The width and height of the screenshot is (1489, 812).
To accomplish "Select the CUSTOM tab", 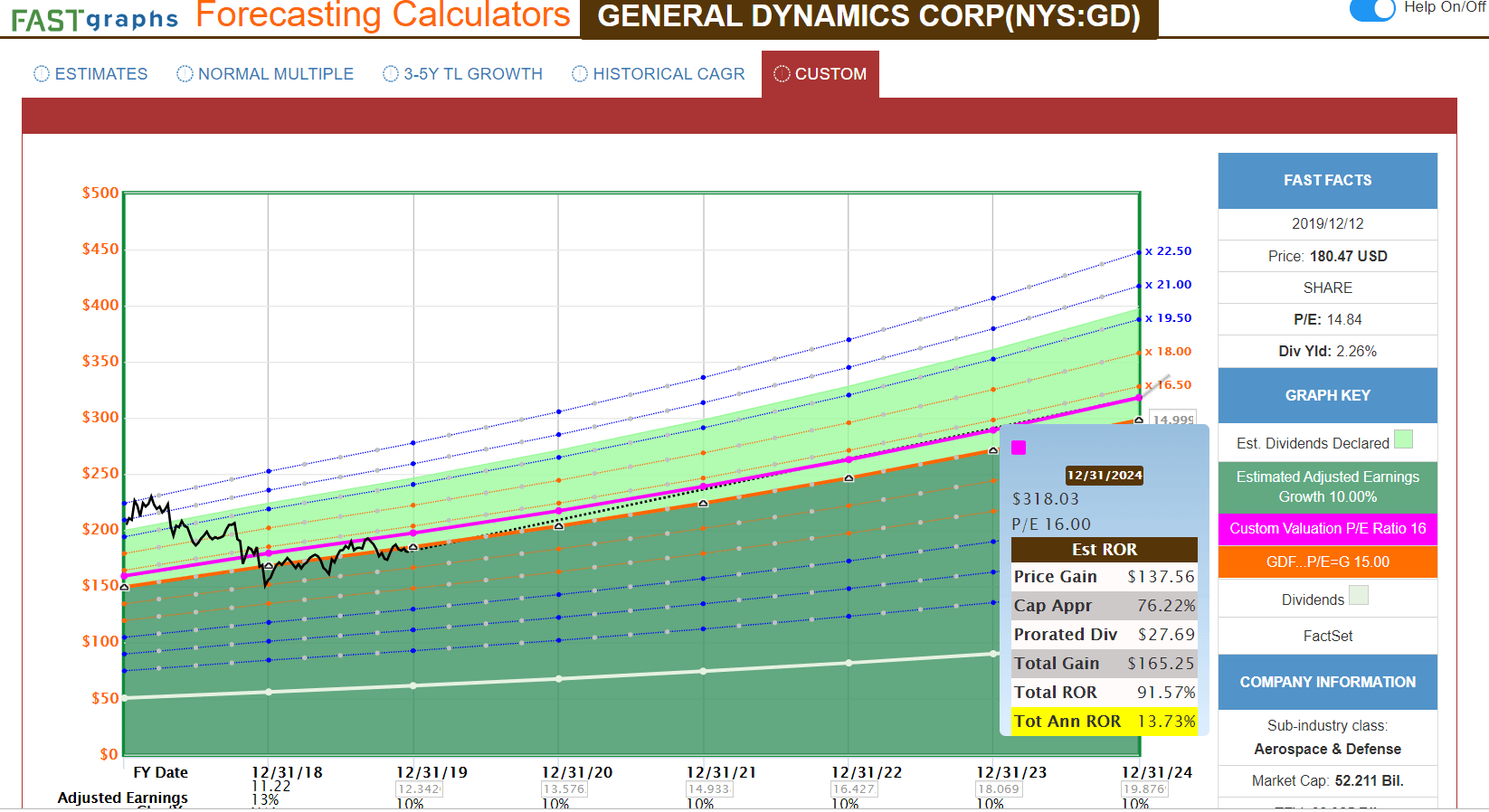I will click(x=820, y=74).
